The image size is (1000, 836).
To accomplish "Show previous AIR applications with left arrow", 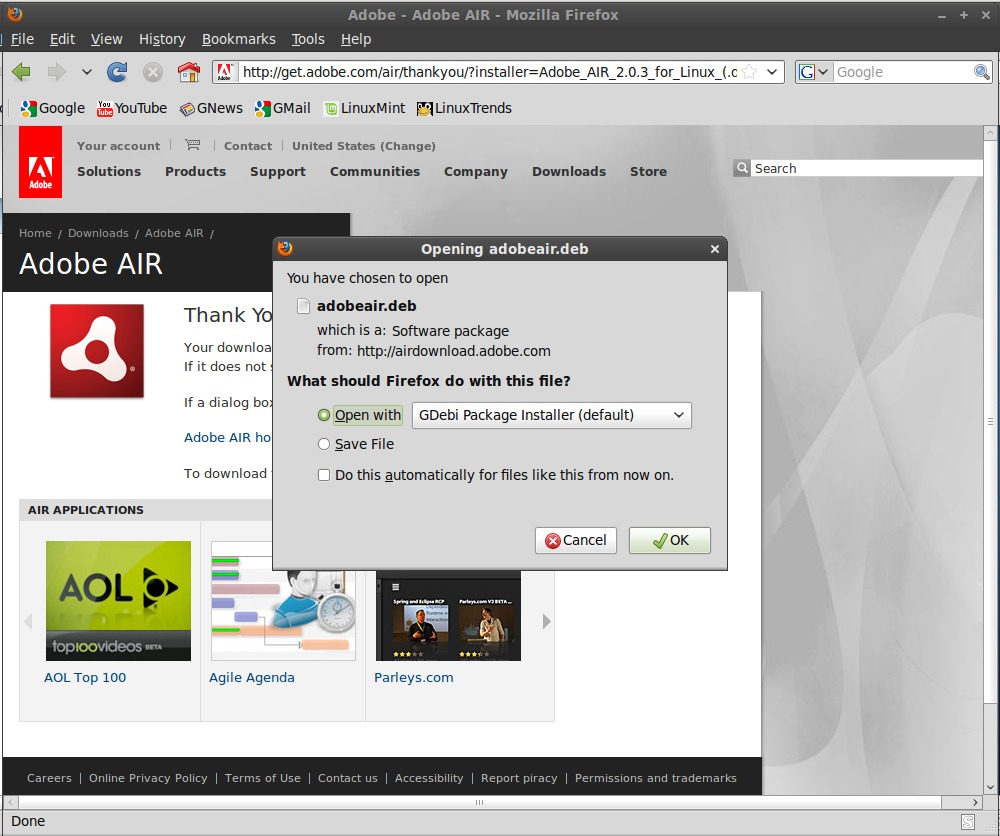I will point(28,621).
